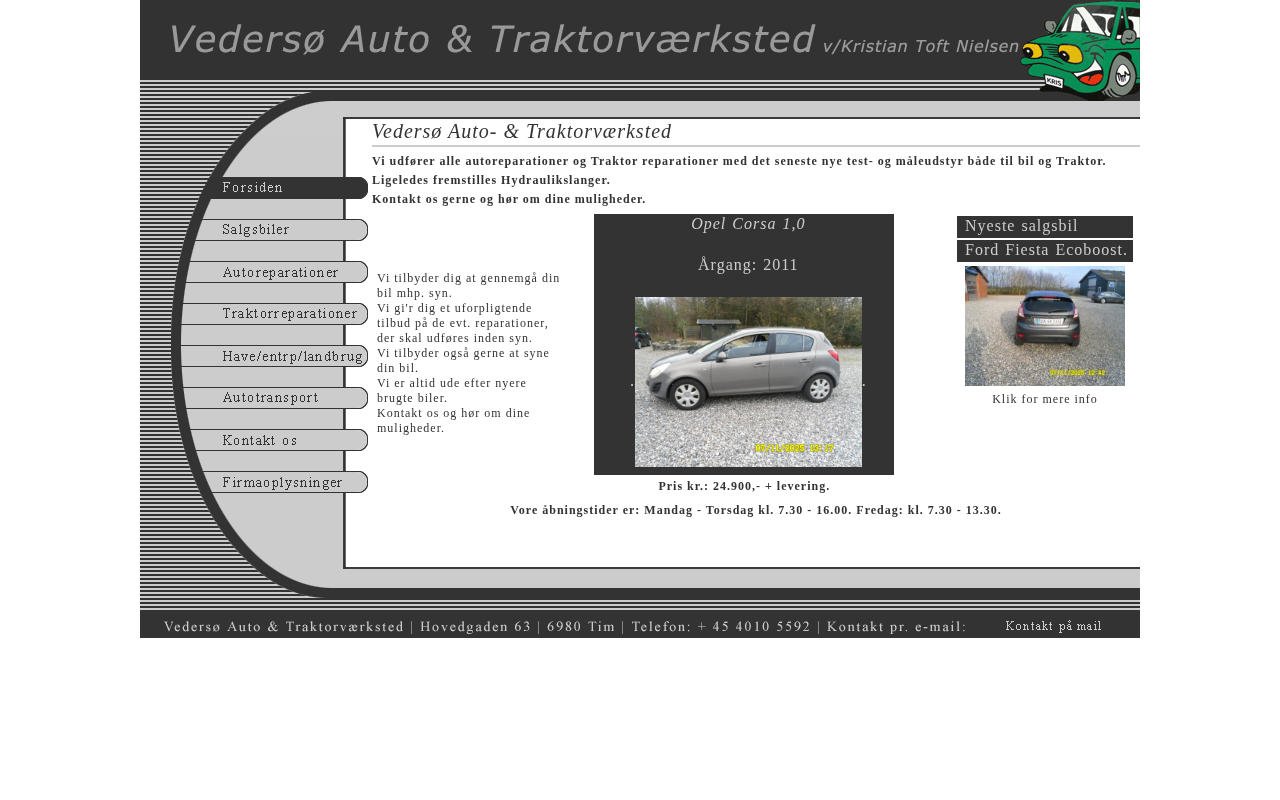
Task: Click the 'Ford Fiesta Ecoboost.' heading
Action: (x=1045, y=250)
